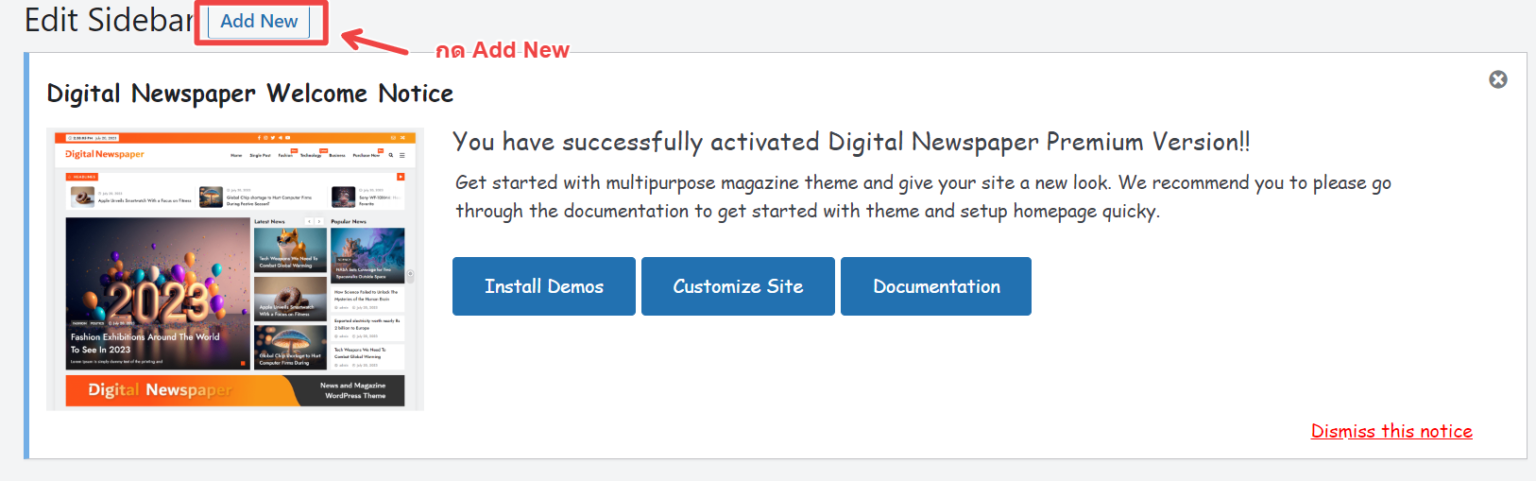The image size is (1536, 481).
Task: Click the Install Demos button
Action: coord(544,286)
